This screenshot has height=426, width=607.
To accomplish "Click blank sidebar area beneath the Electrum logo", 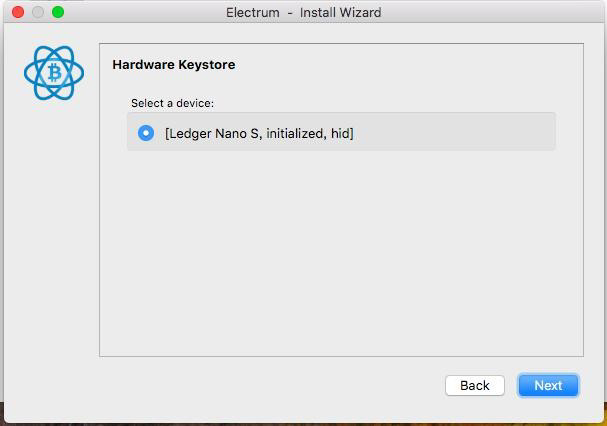I will [x=51, y=232].
